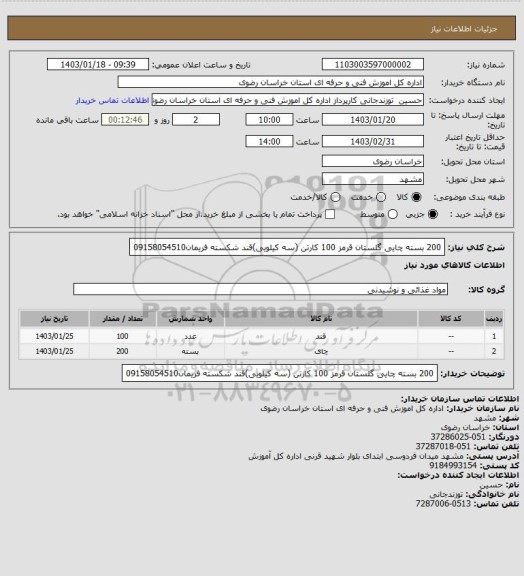
Task: Click the fax number 37286025-051
Action: click(x=458, y=437)
